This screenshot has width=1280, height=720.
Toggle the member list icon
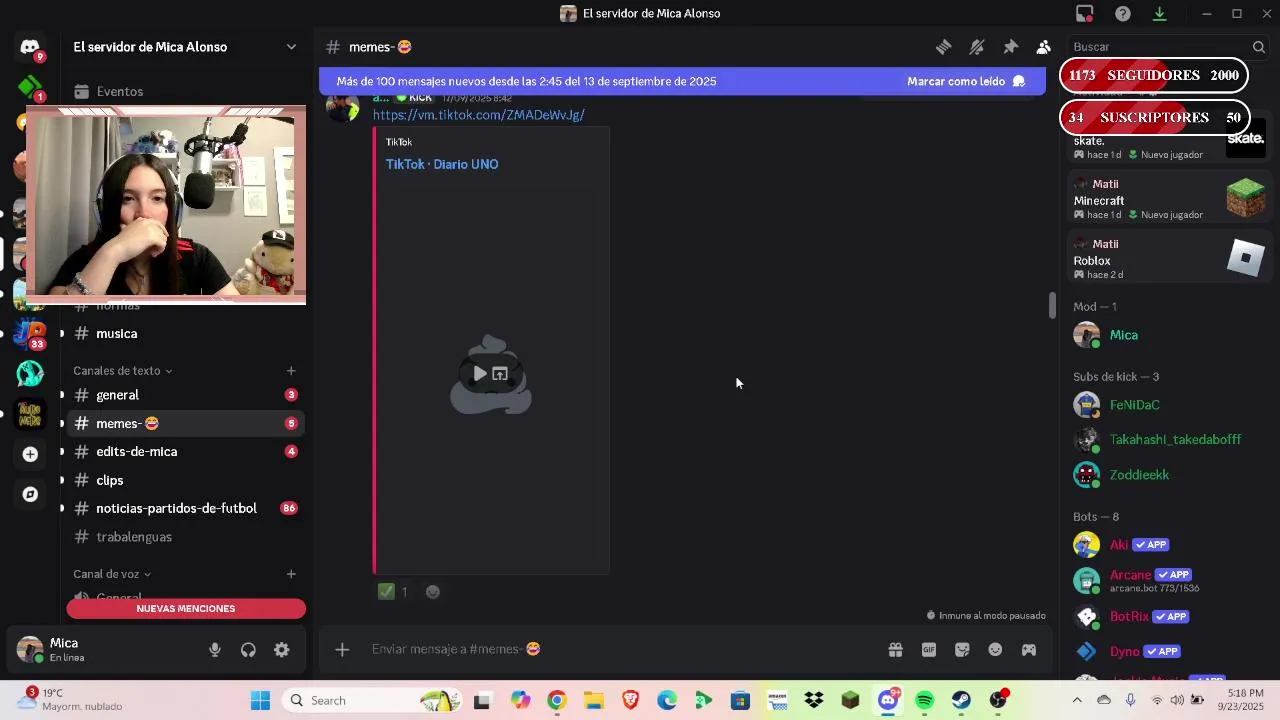[x=1043, y=47]
